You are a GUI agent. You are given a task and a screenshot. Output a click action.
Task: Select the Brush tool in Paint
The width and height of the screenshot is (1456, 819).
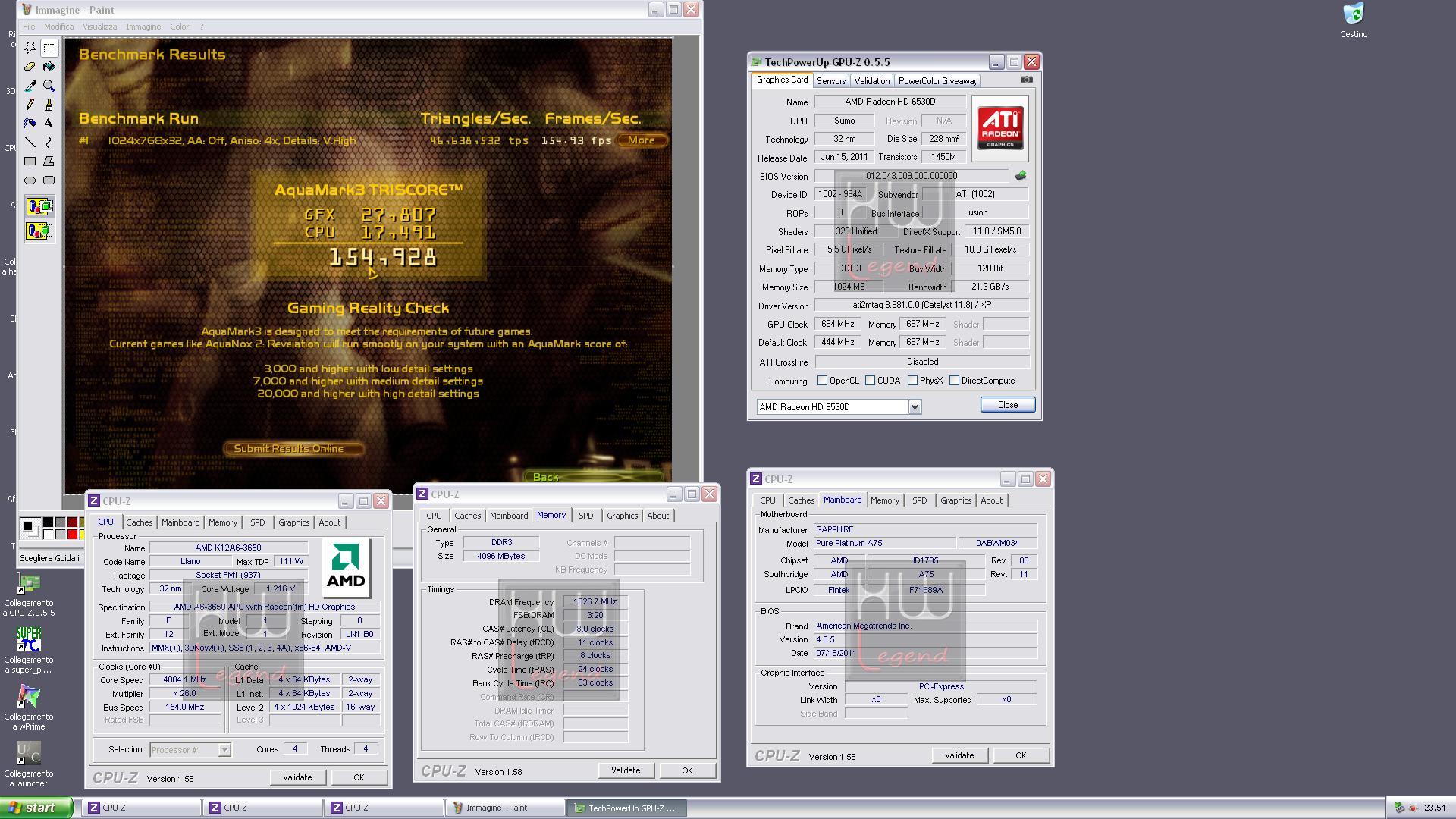click(49, 105)
